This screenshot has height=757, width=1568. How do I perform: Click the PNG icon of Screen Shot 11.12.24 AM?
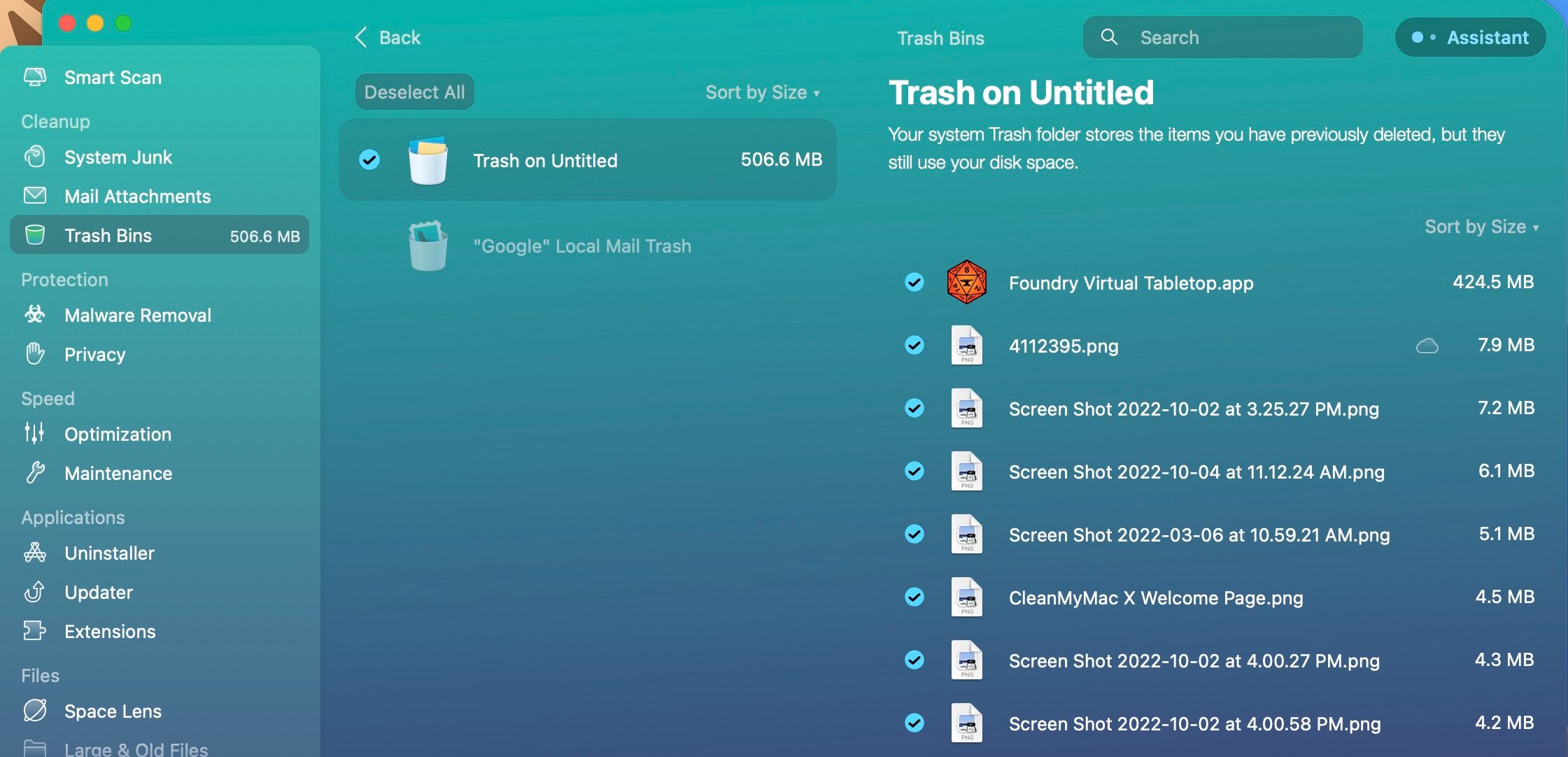[967, 471]
